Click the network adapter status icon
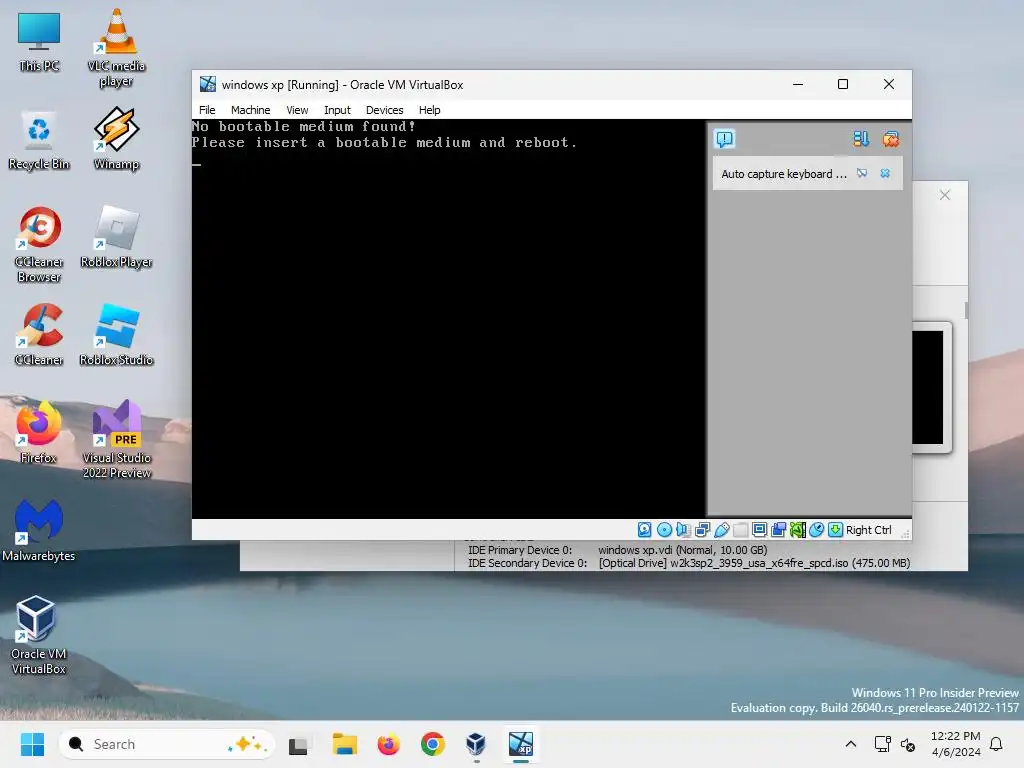Image resolution: width=1024 pixels, height=768 pixels. [x=703, y=530]
